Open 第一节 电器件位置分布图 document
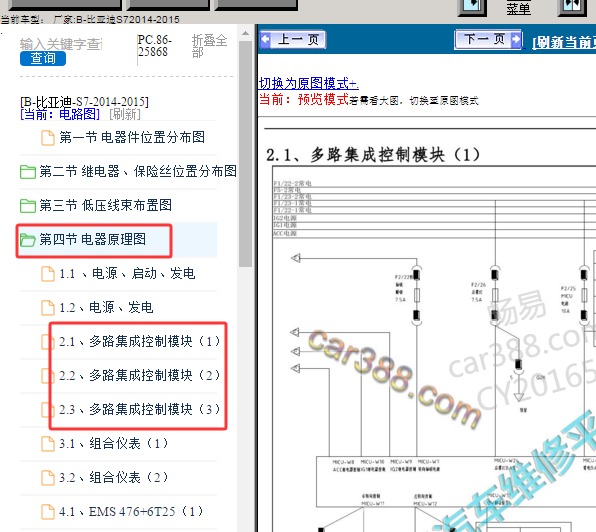Viewport: 596px width, 532px height. point(132,137)
